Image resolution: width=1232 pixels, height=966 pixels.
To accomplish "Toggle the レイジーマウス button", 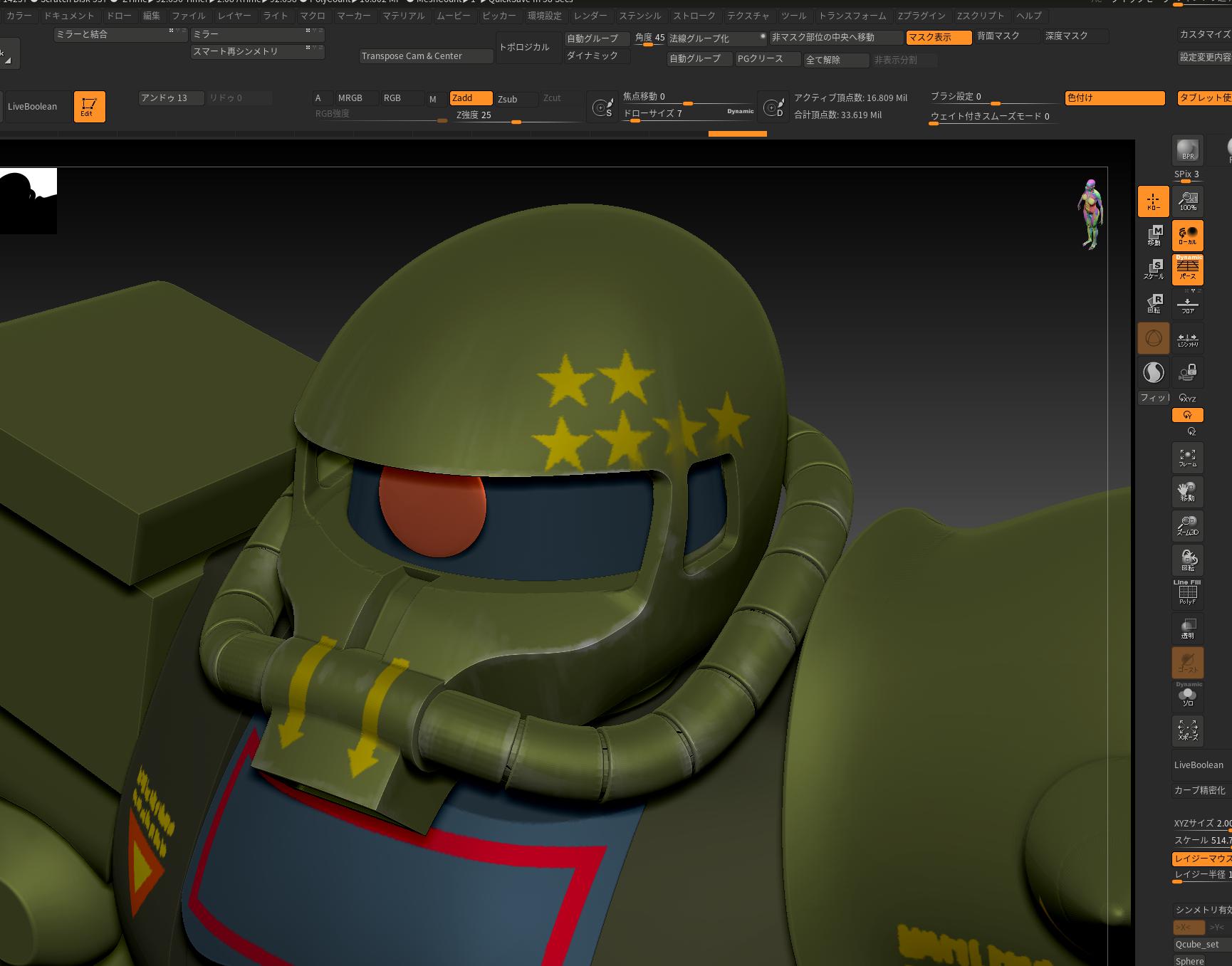I will (x=1201, y=859).
